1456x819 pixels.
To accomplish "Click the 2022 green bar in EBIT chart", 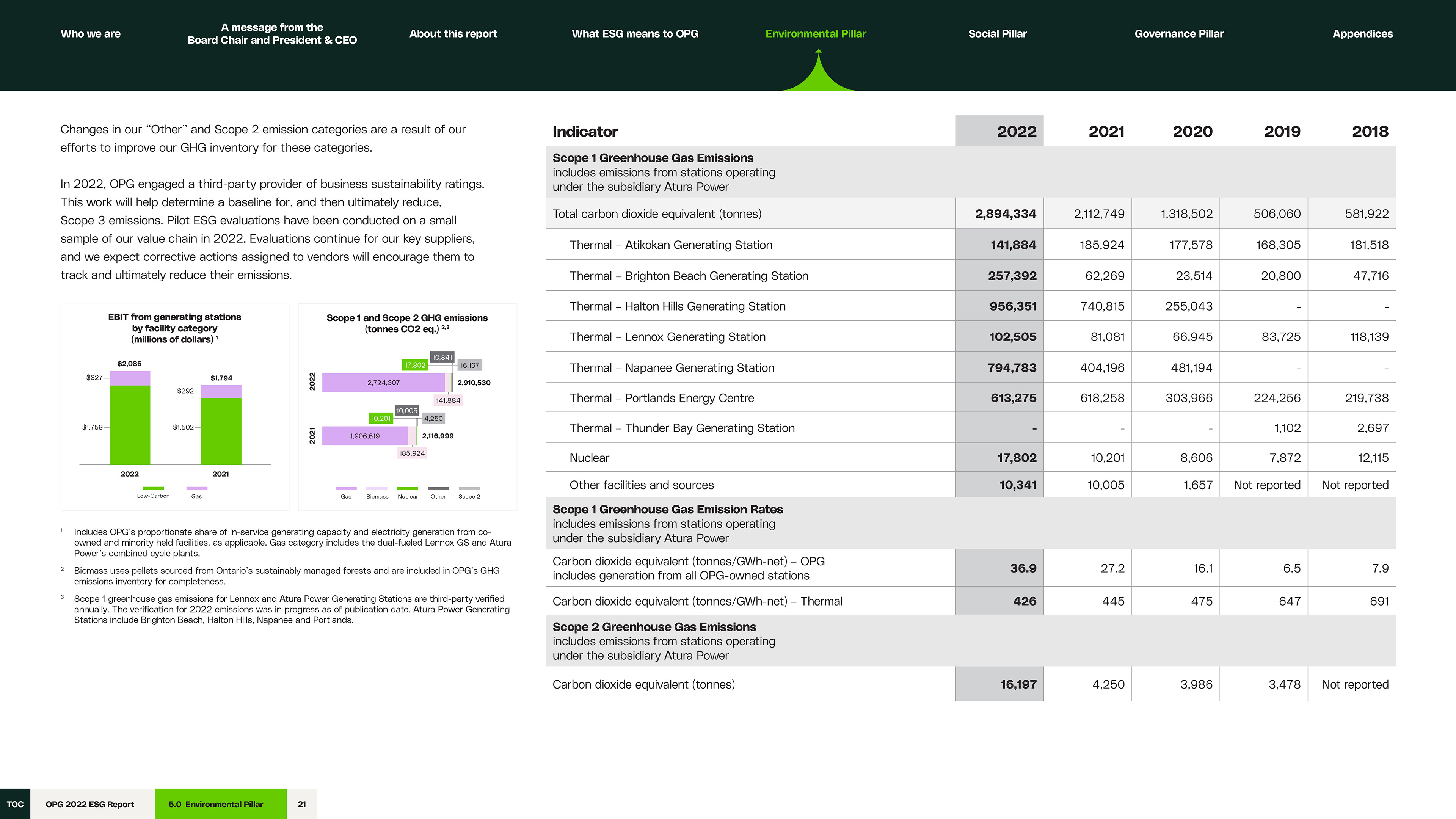I will (x=130, y=424).
